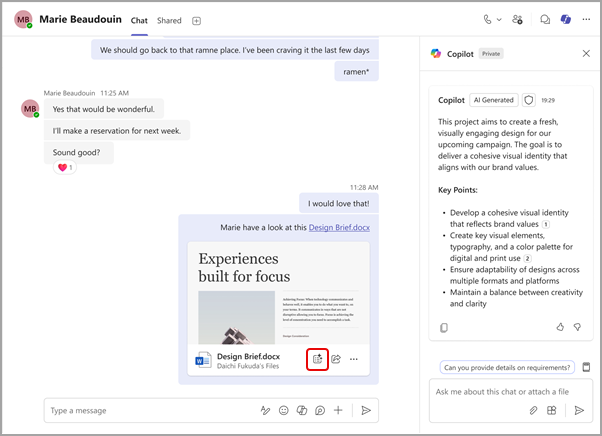Open the Design Brief.docx link in message
The image size is (602, 436).
point(338,227)
